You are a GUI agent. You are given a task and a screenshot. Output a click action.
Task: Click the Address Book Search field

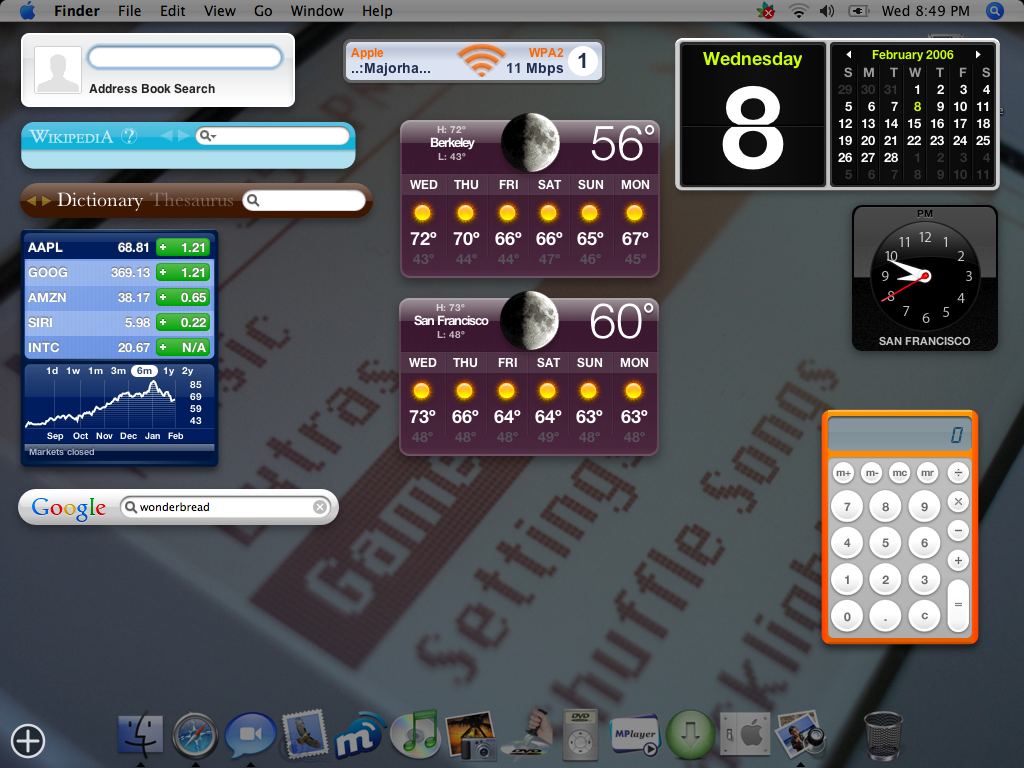point(185,57)
